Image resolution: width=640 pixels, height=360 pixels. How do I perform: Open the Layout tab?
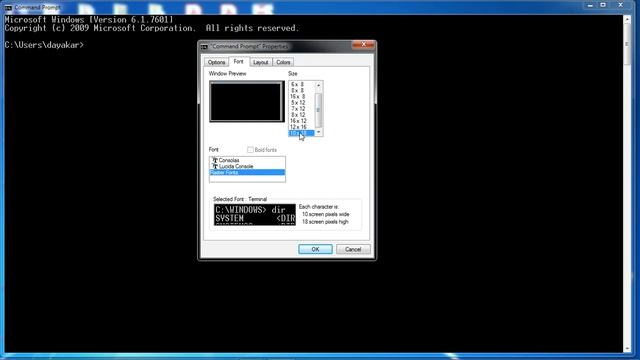click(260, 62)
